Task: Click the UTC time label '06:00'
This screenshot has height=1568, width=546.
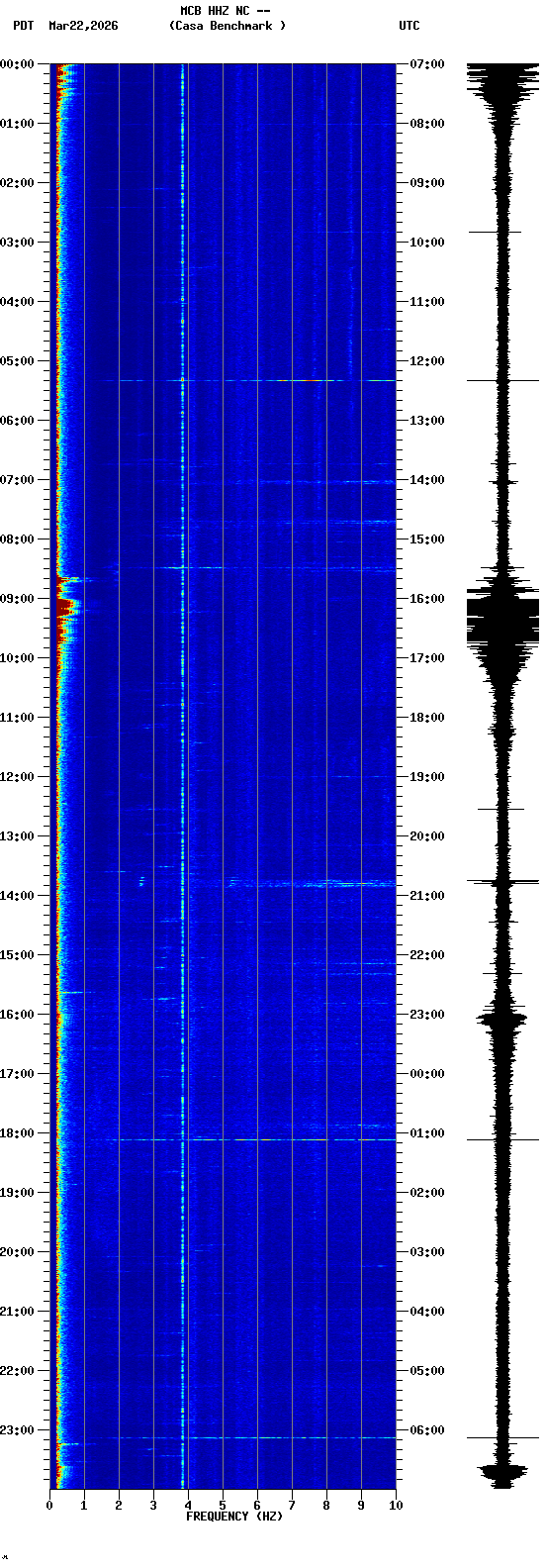Action: (427, 1430)
